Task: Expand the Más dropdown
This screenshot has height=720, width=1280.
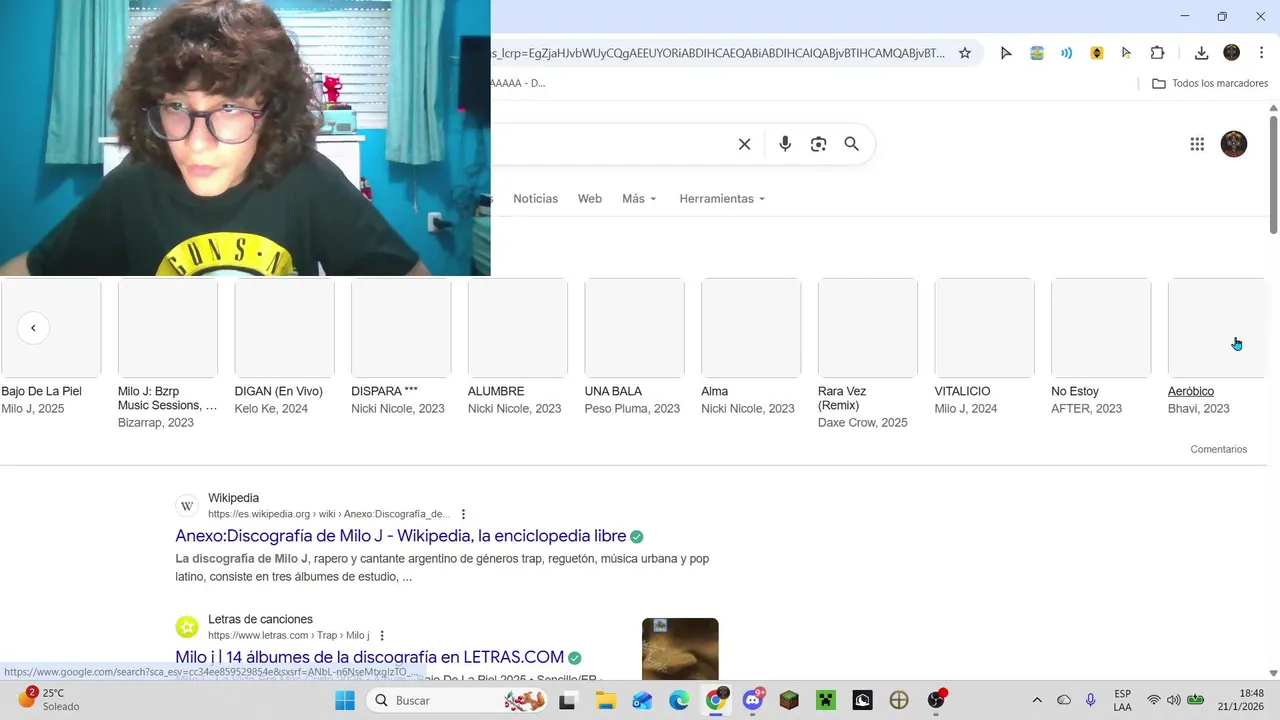Action: (x=639, y=199)
